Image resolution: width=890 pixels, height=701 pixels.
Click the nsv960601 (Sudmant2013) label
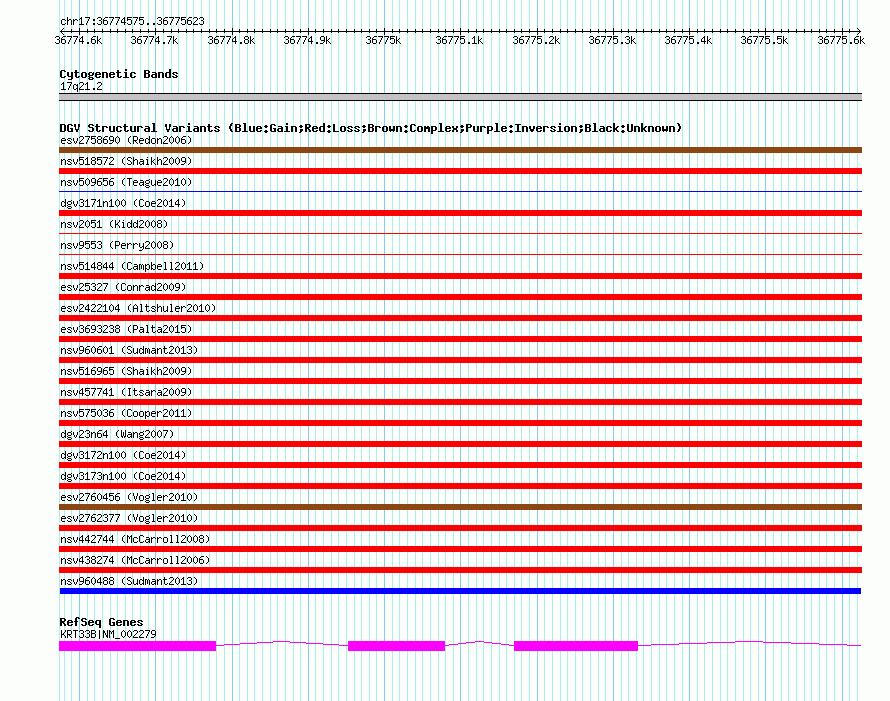(x=129, y=350)
